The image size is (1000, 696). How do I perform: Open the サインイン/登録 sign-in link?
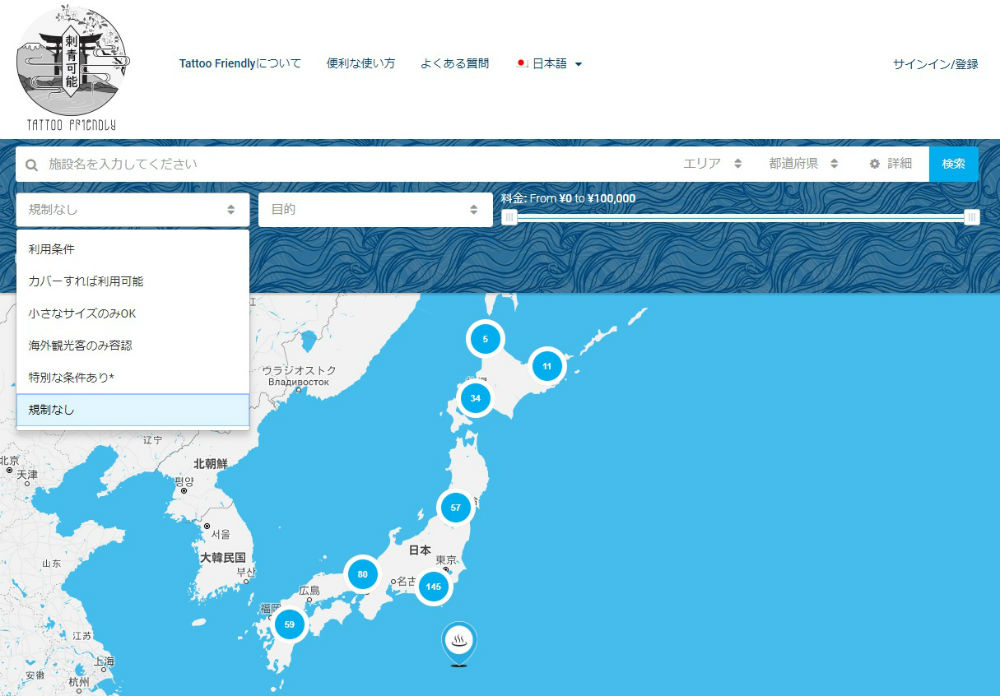tap(935, 64)
